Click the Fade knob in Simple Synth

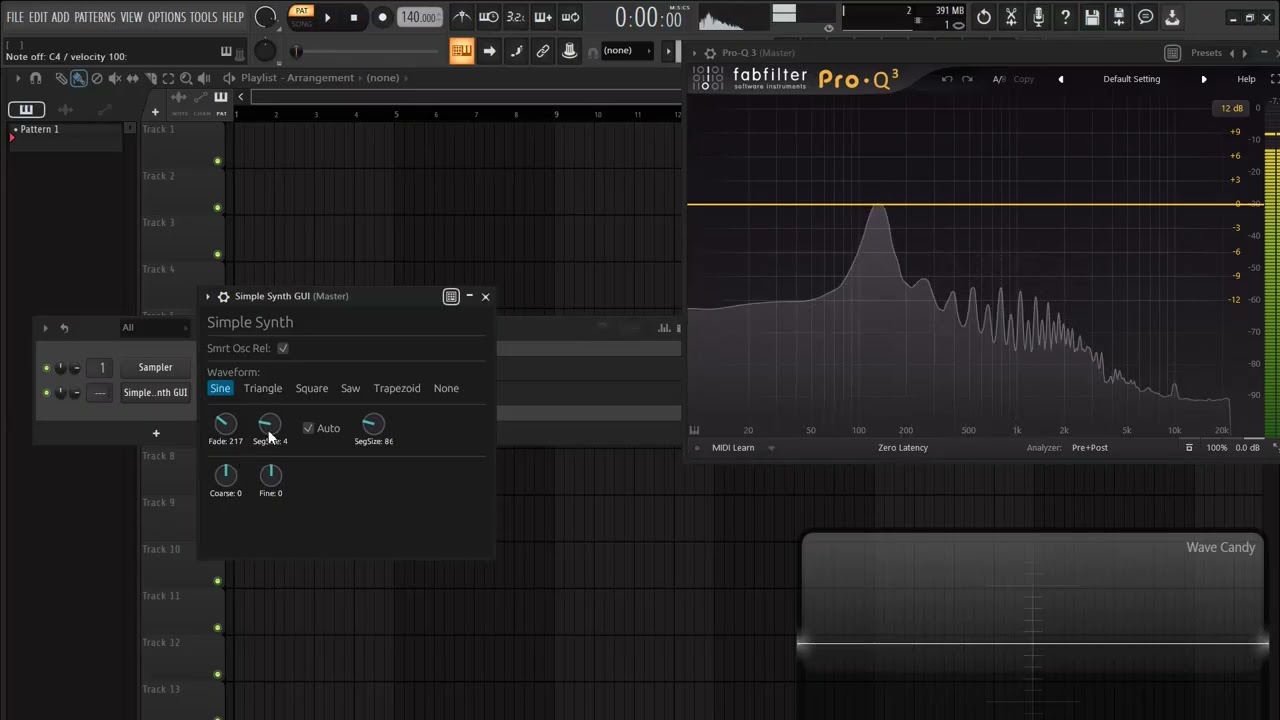225,424
